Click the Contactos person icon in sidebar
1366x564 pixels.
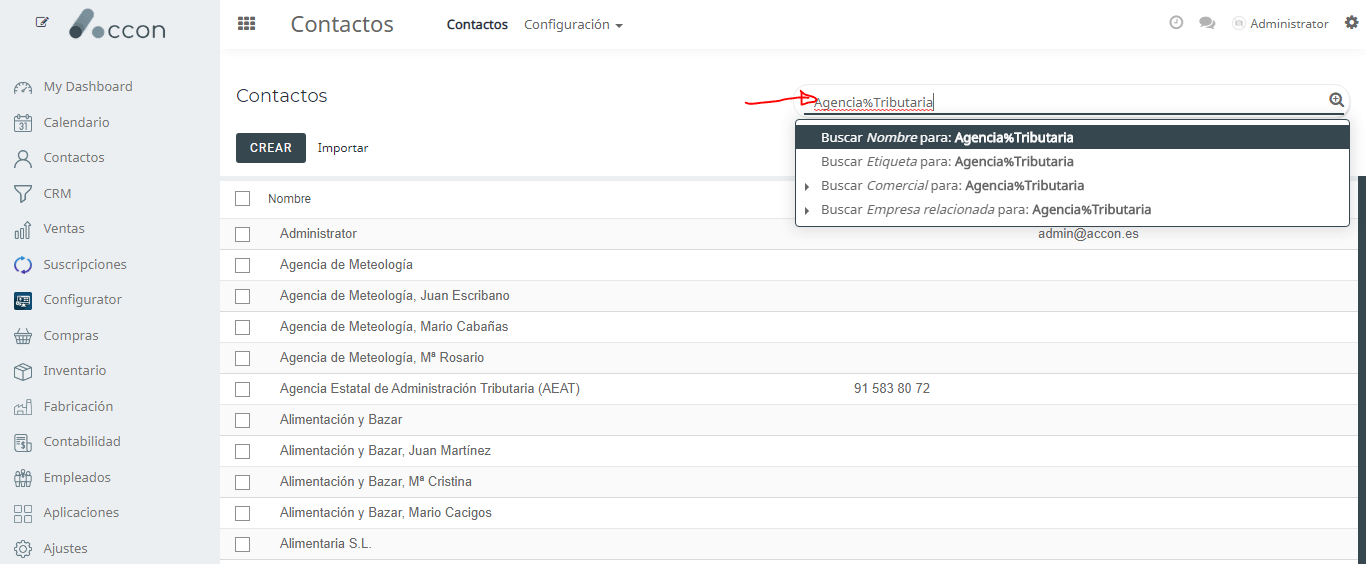point(23,158)
